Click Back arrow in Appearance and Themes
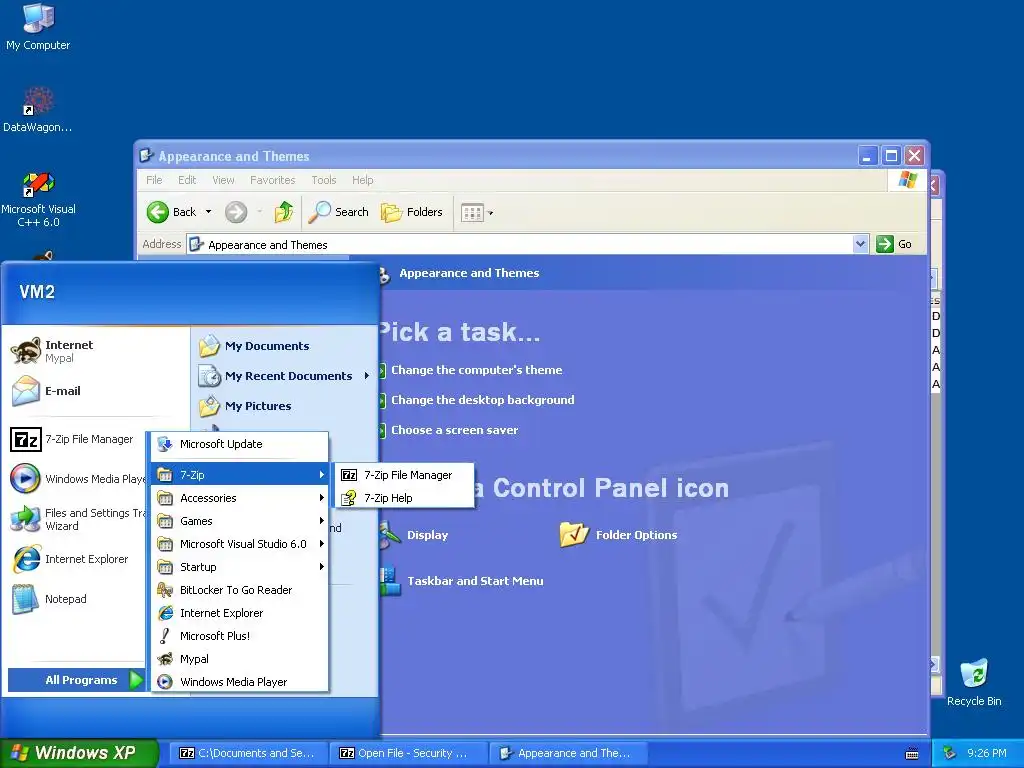Screen dimensions: 1024x768 point(171,212)
